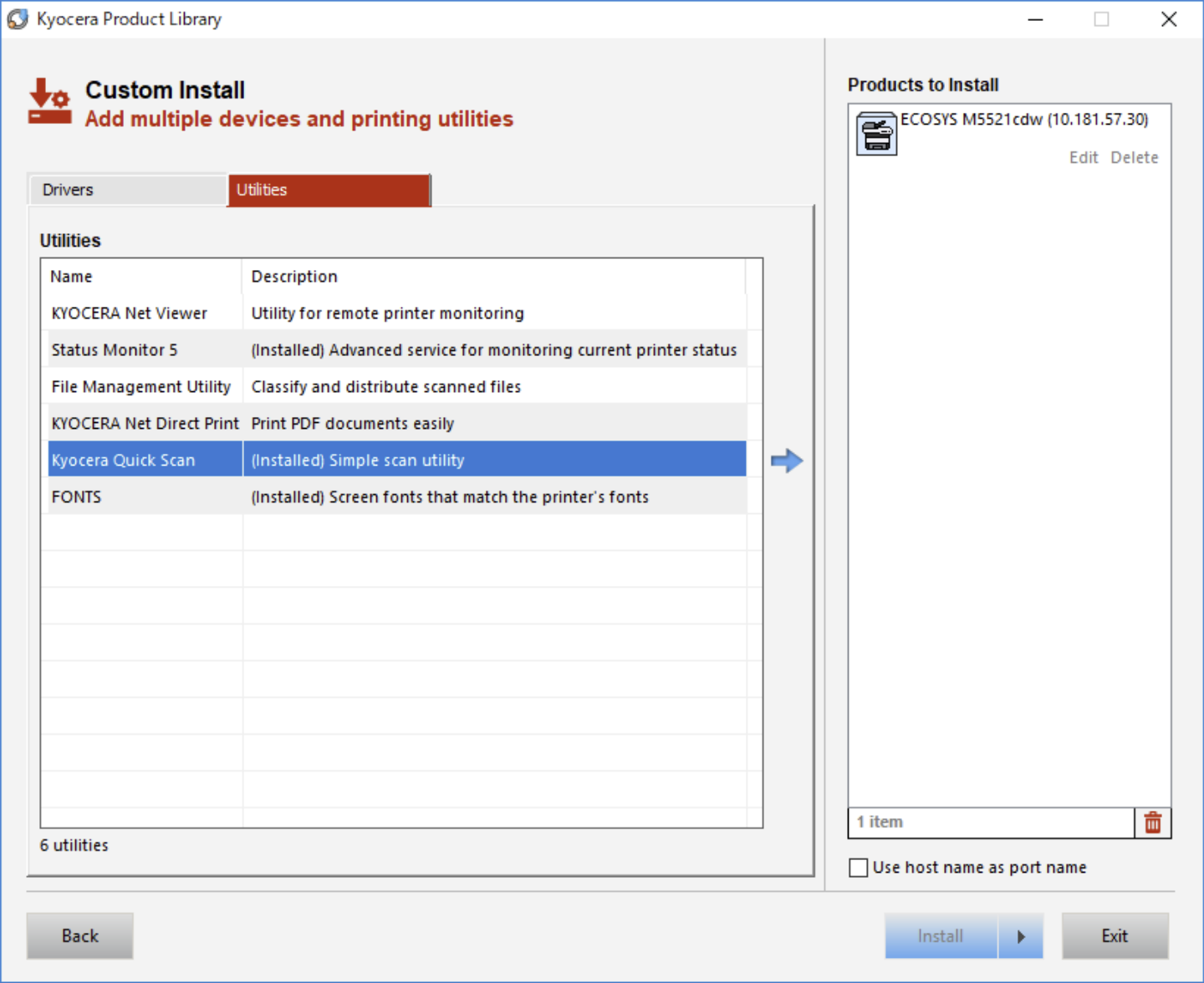The width and height of the screenshot is (1204, 983).
Task: Open Edit link for ECOSYS M5521cdw
Action: pyautogui.click(x=1083, y=158)
